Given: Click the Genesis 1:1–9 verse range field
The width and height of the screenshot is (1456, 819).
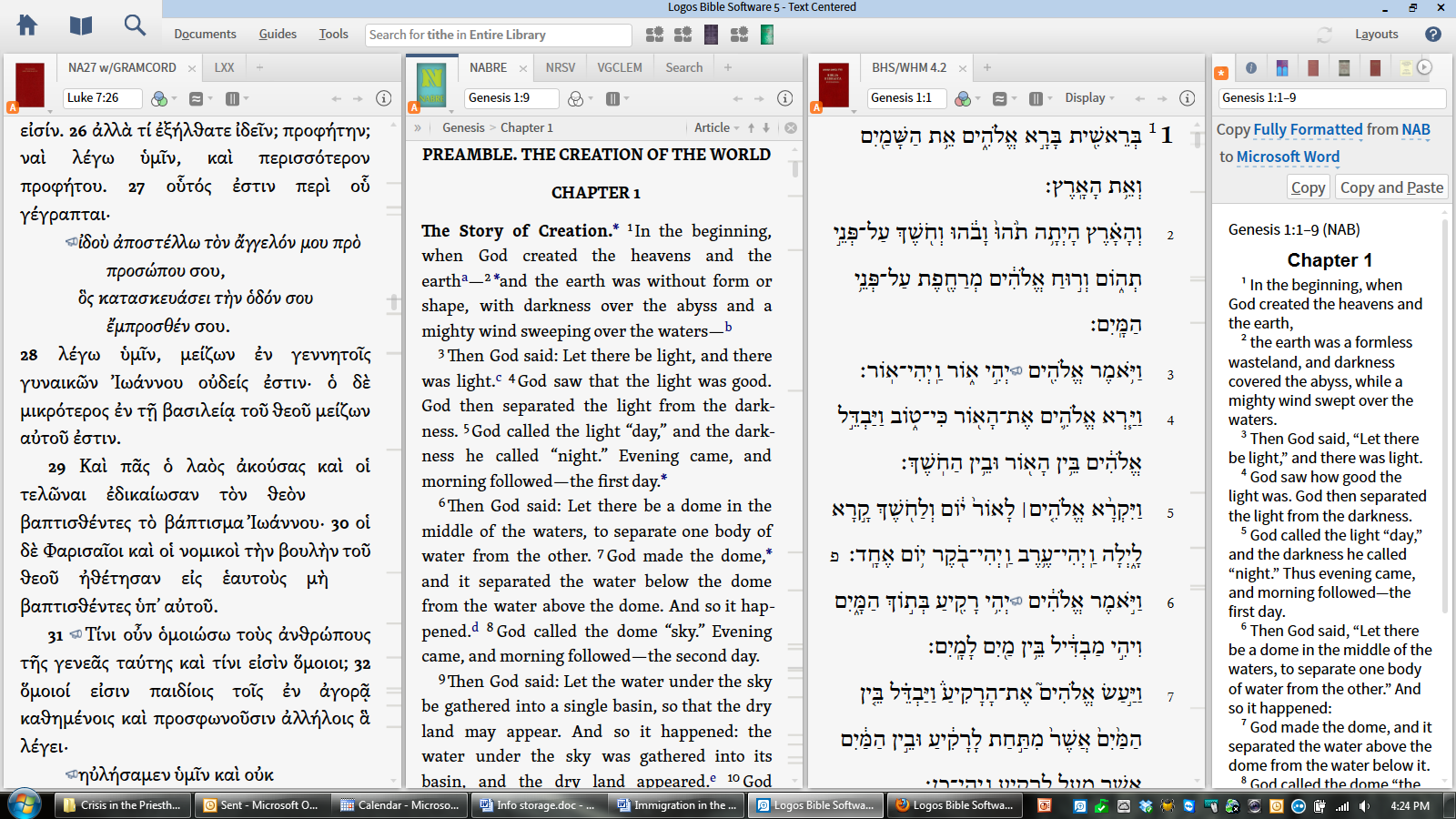Looking at the screenshot, I should (1332, 98).
